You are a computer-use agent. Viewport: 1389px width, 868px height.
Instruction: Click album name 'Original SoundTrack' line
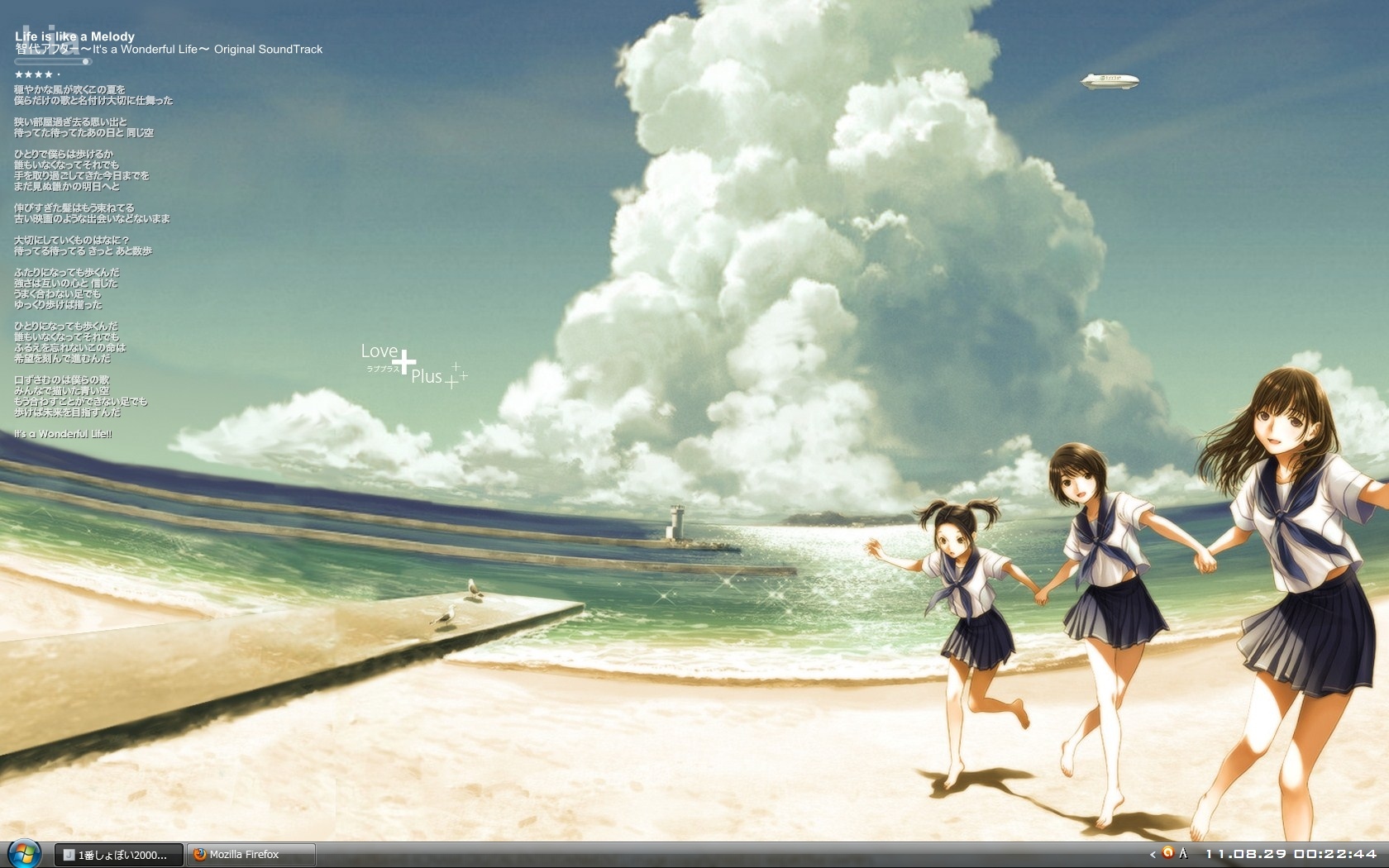pos(169,50)
